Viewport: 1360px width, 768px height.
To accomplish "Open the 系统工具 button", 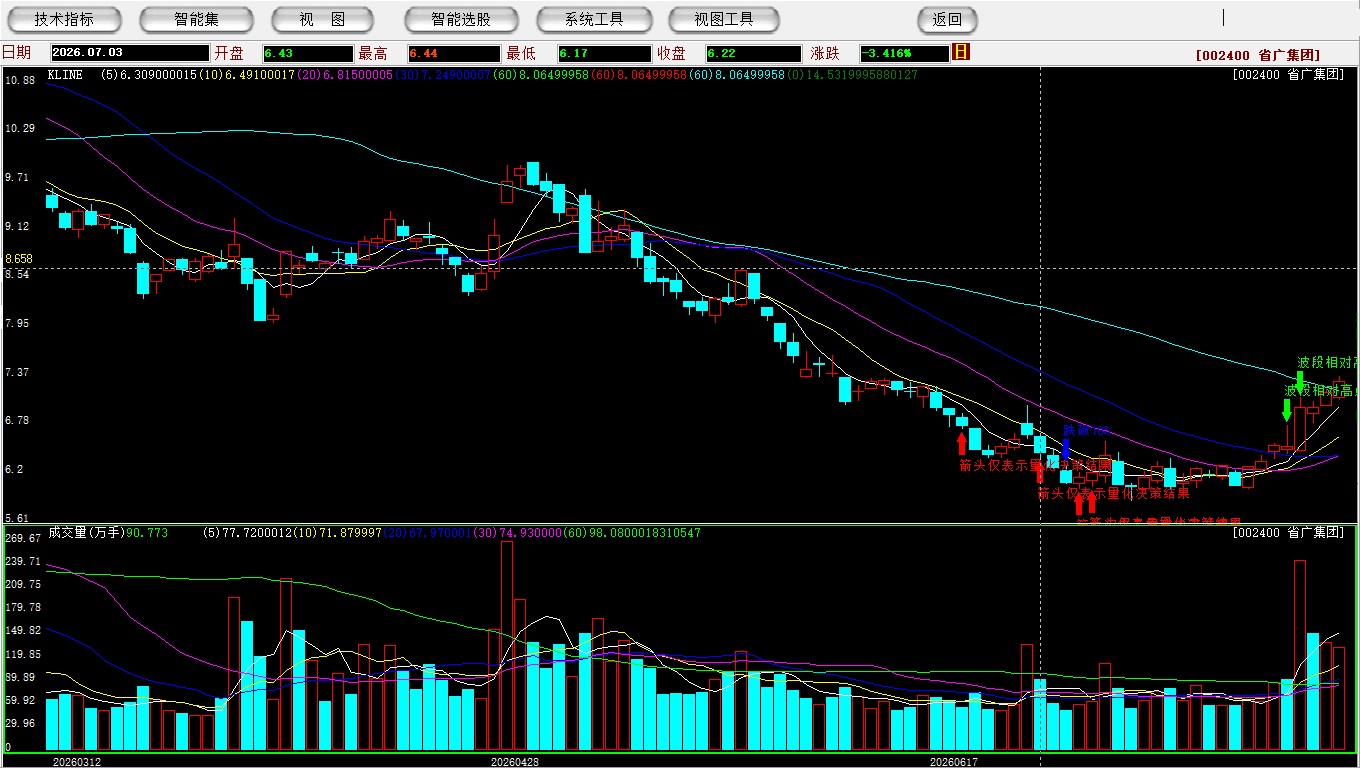I will click(x=594, y=19).
